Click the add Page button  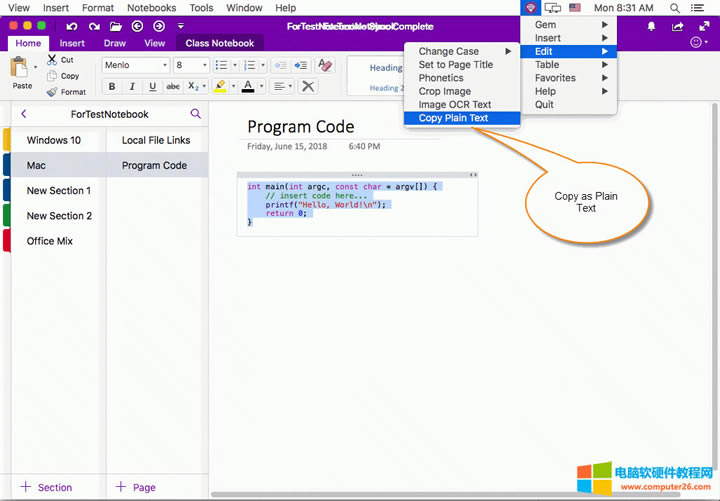136,487
